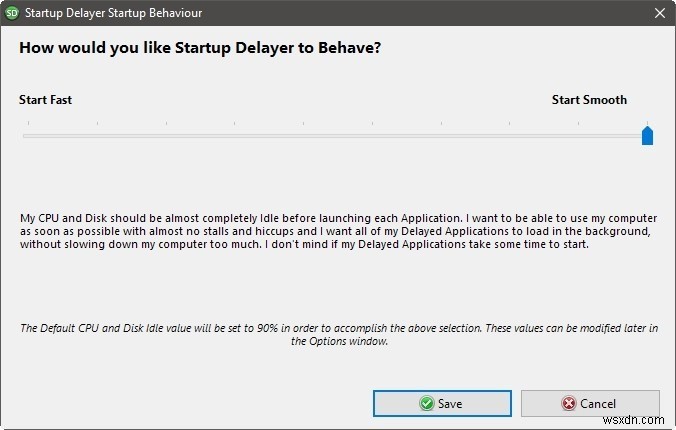The width and height of the screenshot is (676, 430).
Task: Set slider to second tick from left
Action: [x=97, y=135]
